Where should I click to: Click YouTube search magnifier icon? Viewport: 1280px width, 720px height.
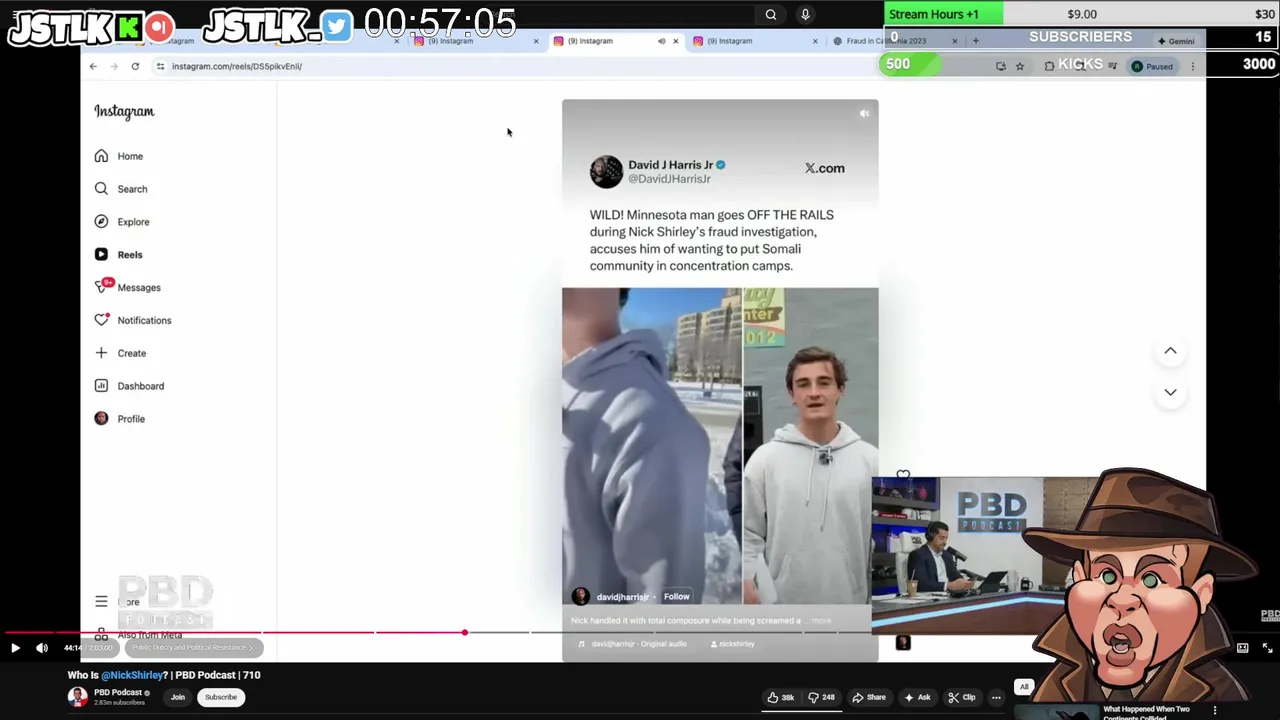click(771, 14)
